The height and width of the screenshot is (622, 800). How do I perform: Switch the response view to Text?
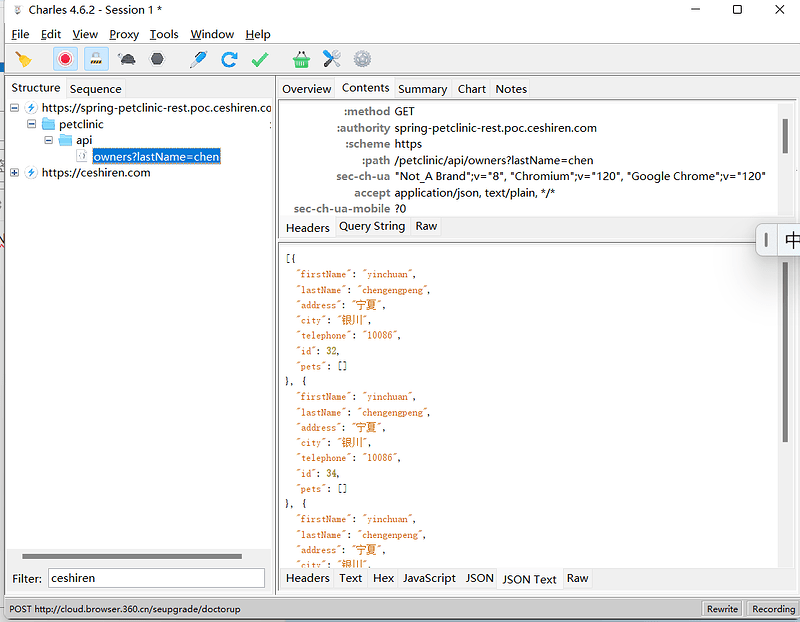pyautogui.click(x=351, y=578)
